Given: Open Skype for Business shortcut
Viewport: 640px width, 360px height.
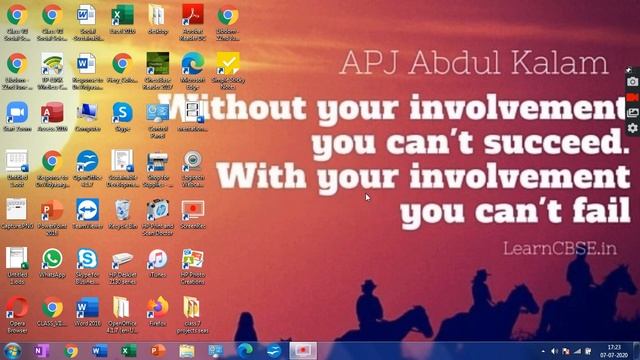Looking at the screenshot, I should click(x=87, y=266).
